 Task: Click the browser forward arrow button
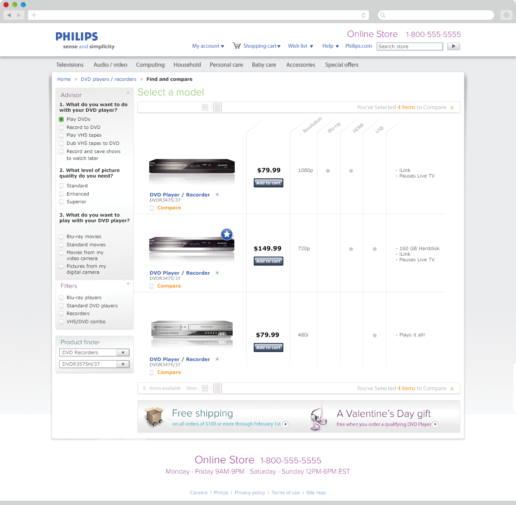click(19, 15)
